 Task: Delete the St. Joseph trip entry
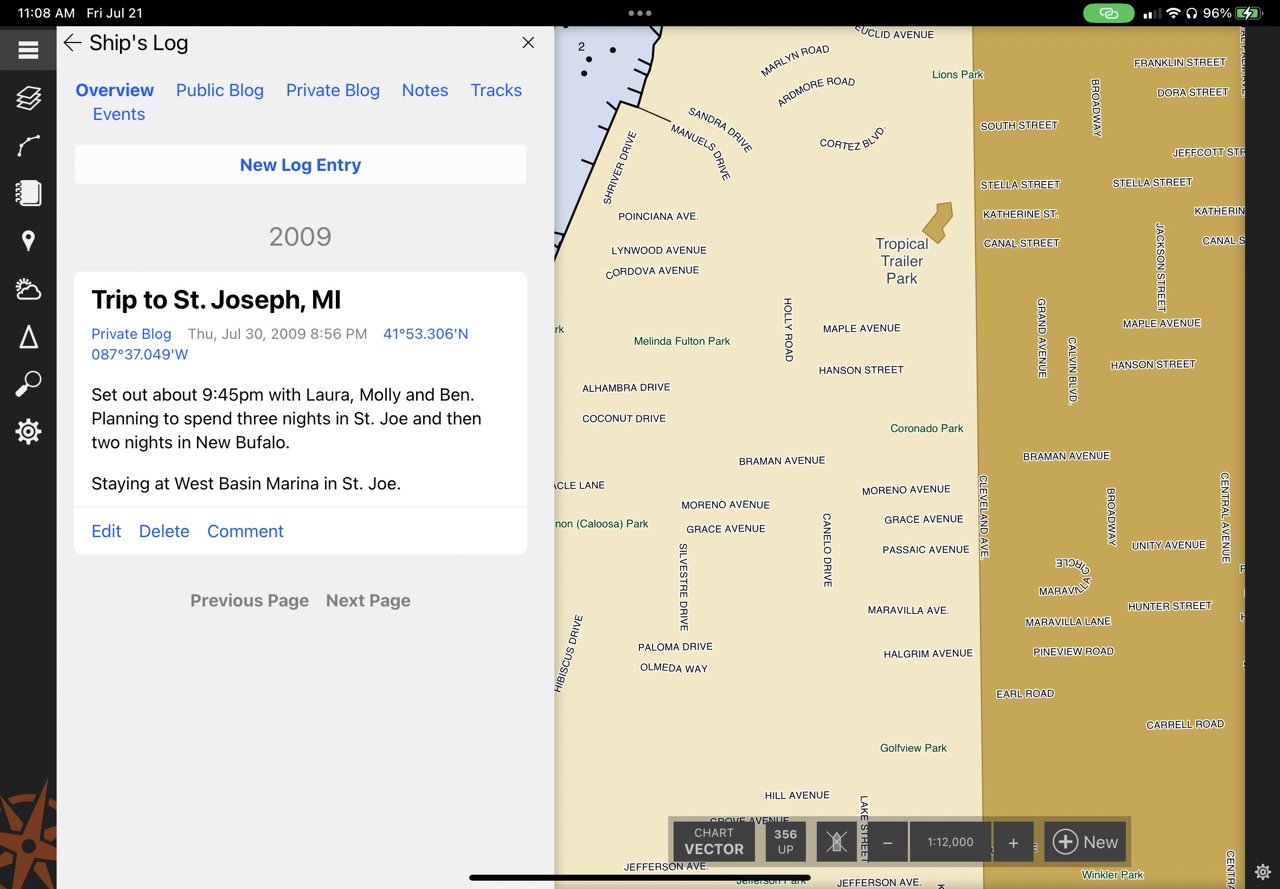tap(164, 531)
